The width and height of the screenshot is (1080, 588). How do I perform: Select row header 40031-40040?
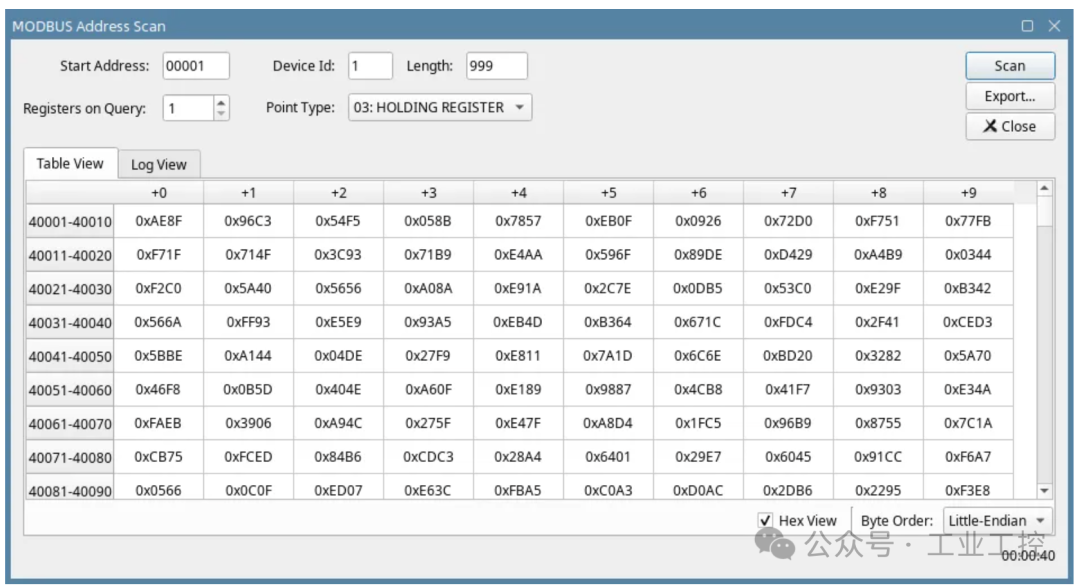click(x=70, y=323)
